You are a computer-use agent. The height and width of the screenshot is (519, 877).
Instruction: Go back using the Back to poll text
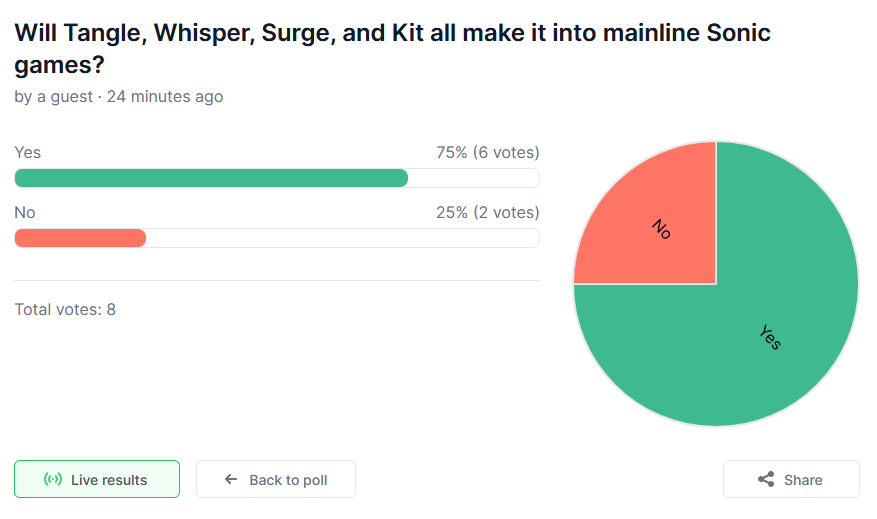point(288,480)
